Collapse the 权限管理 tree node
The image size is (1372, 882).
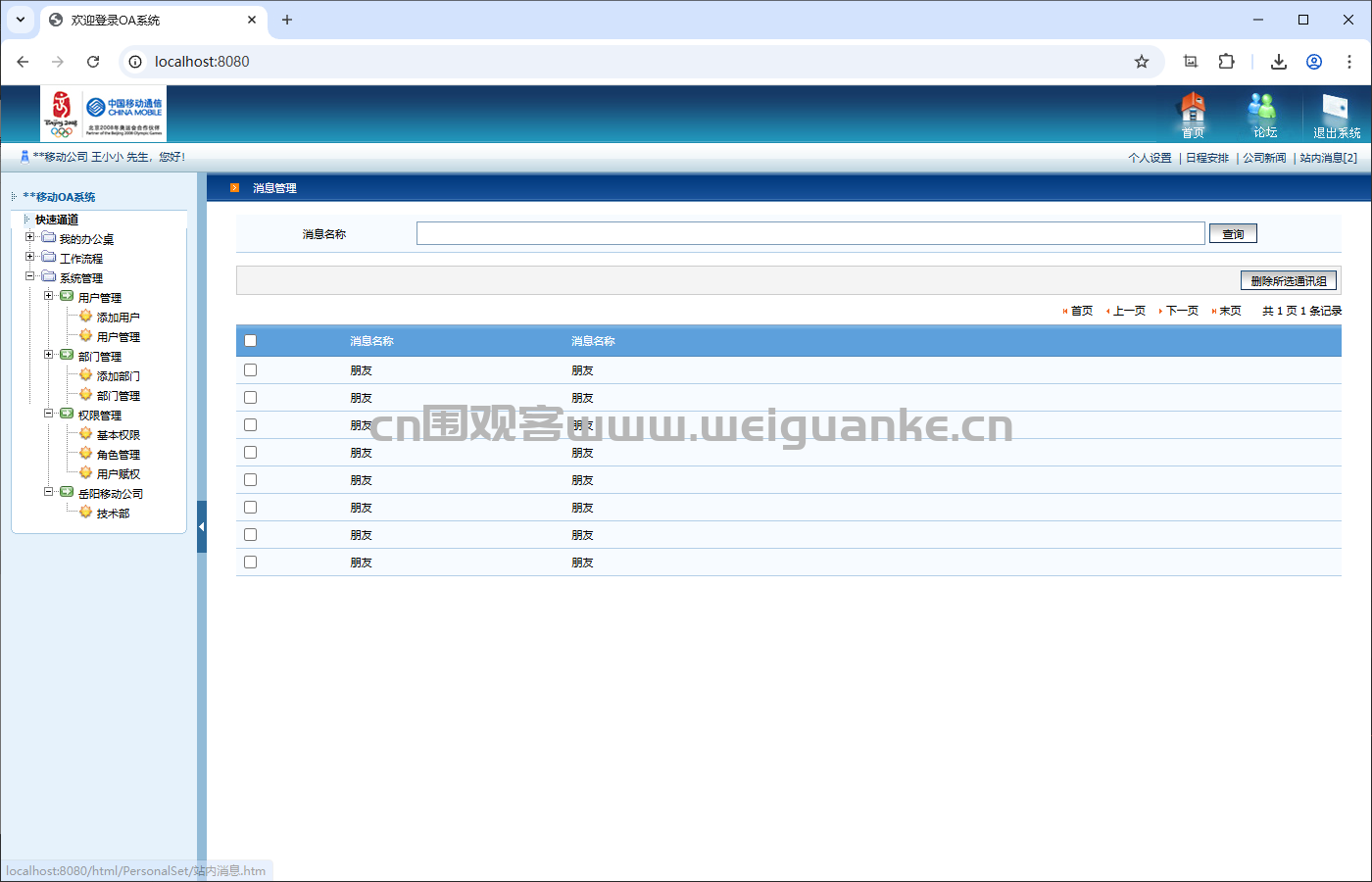49,414
